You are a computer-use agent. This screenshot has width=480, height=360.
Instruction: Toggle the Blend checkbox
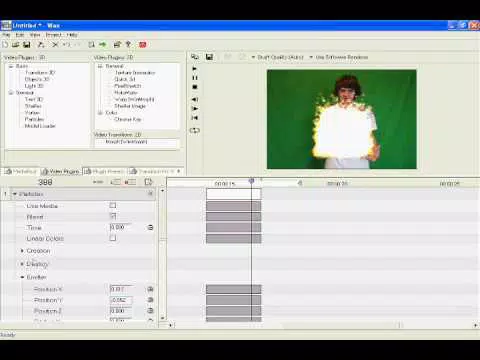[x=113, y=216]
